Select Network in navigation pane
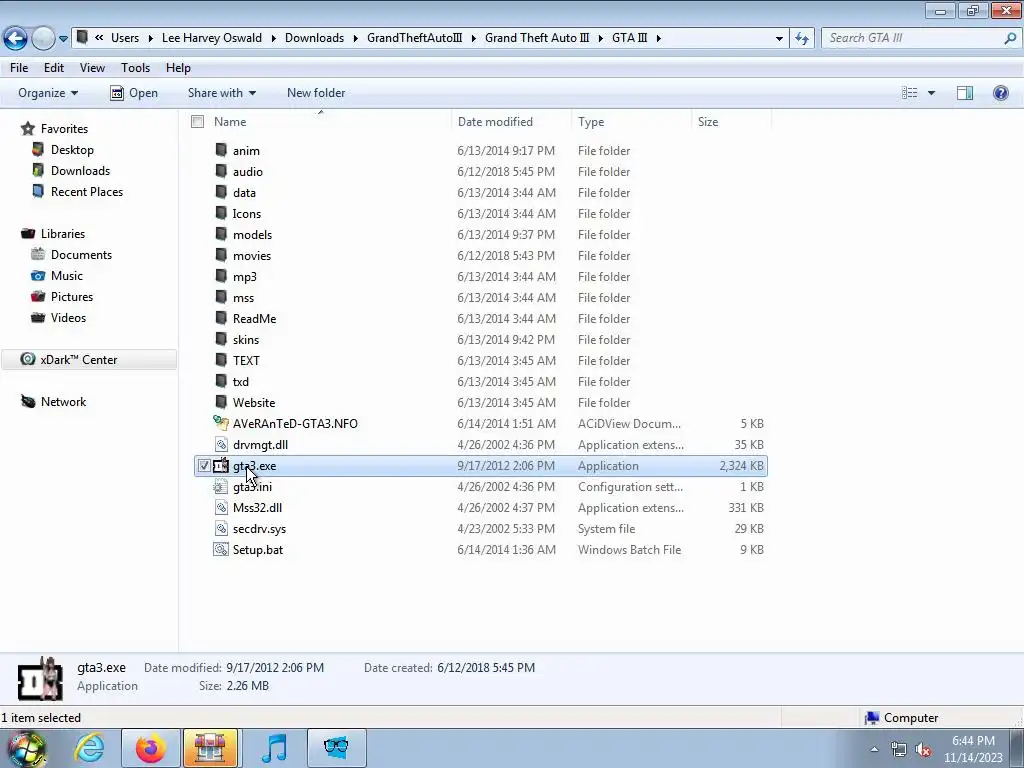This screenshot has width=1024, height=768. 63,402
